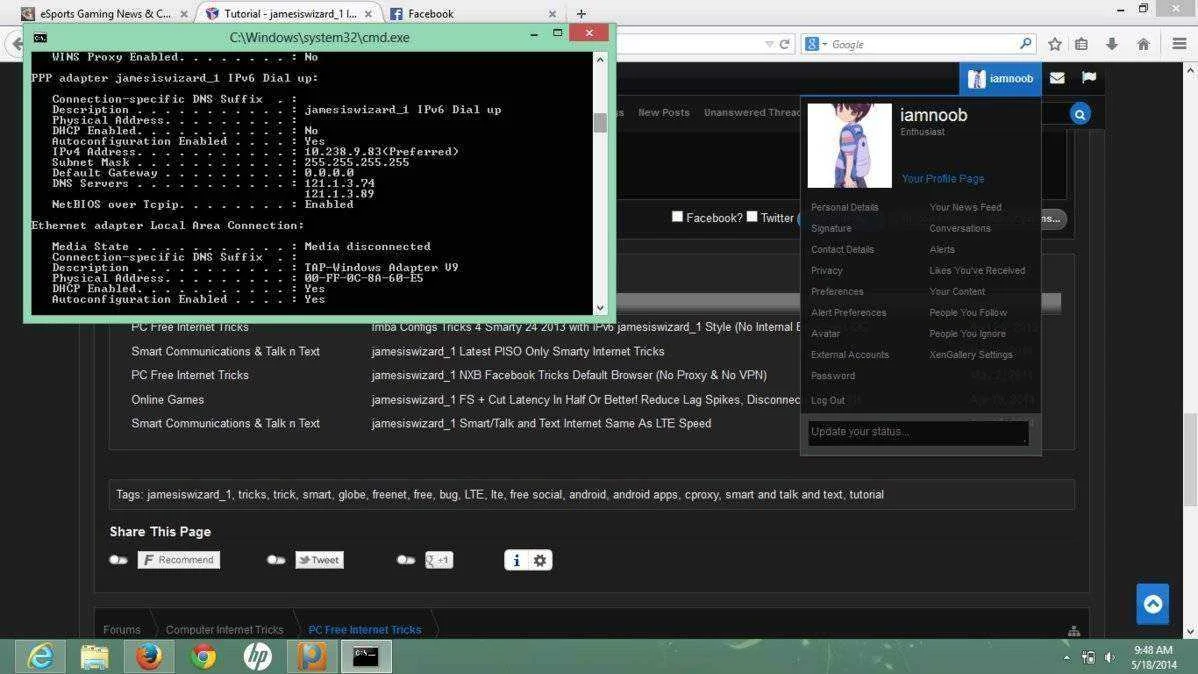Click the forum sitemap icon in breadcrumb
Screen dimensions: 1198x674
1073,631
